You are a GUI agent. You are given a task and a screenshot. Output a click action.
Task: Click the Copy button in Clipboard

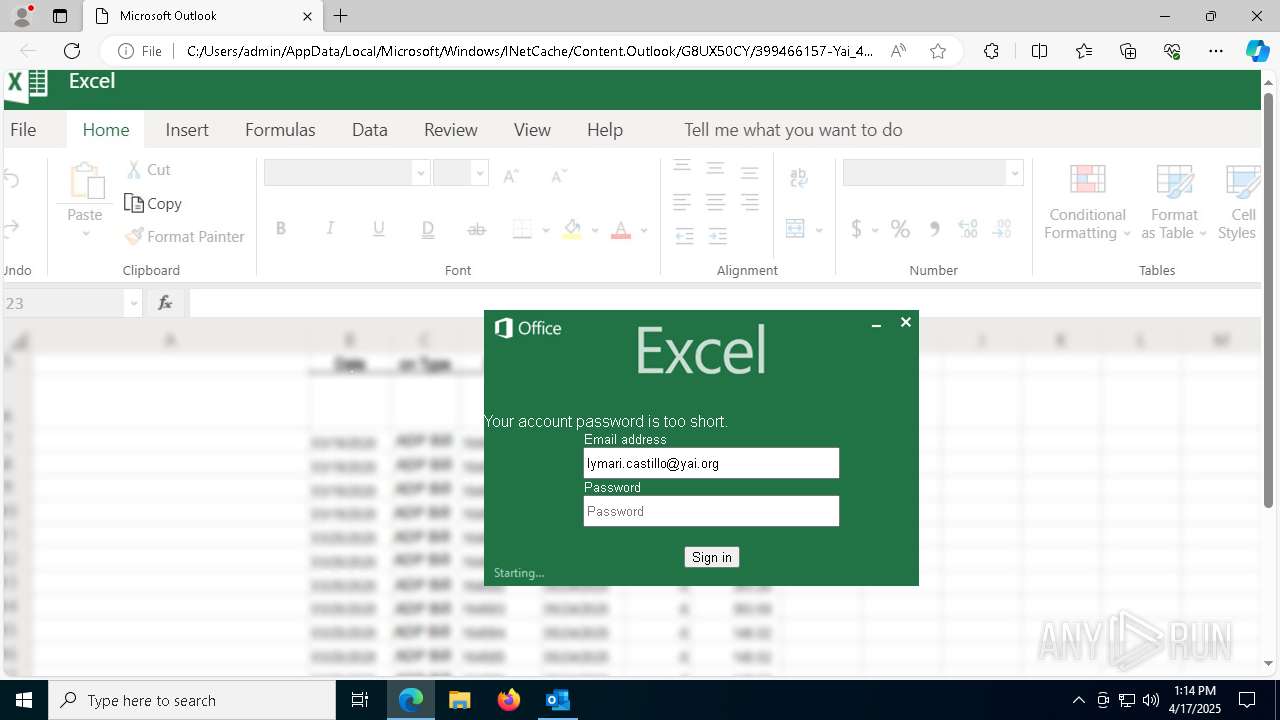[x=153, y=203]
